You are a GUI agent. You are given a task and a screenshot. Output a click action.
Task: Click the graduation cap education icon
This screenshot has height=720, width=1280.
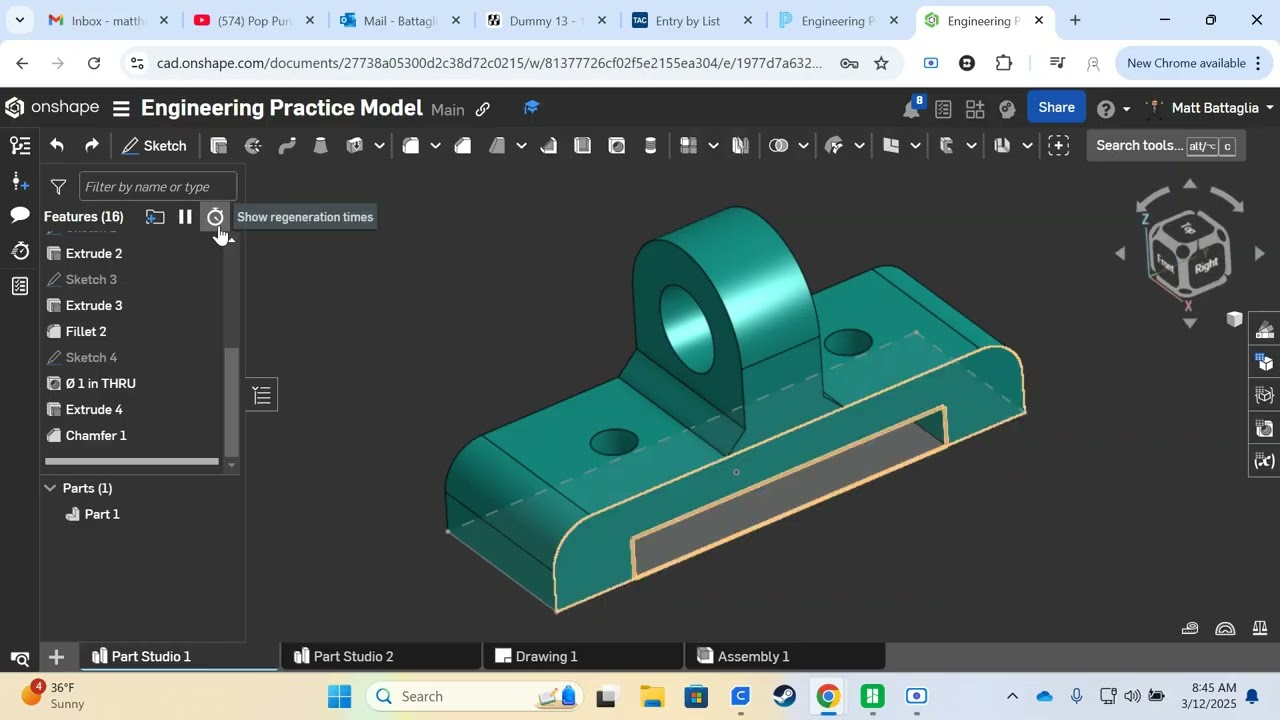click(531, 108)
